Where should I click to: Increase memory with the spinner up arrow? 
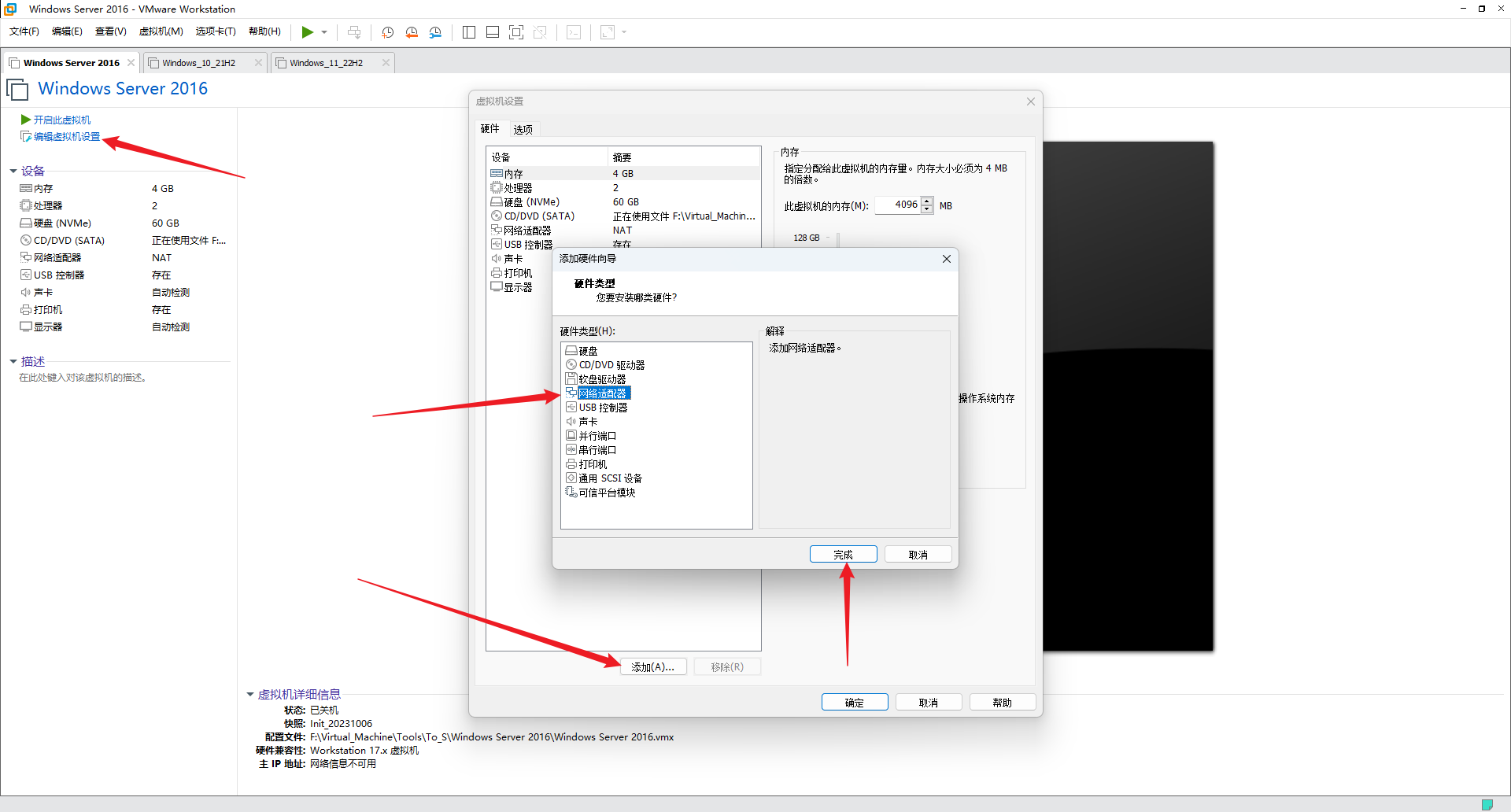927,201
